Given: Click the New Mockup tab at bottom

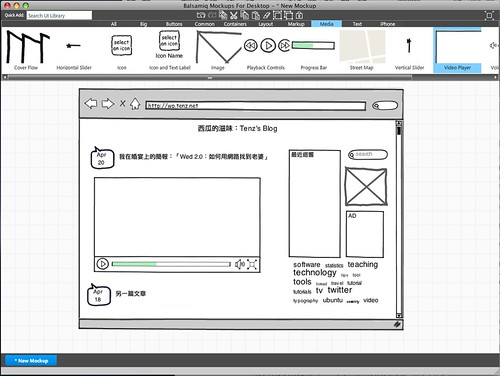Looking at the screenshot, I should [31, 361].
